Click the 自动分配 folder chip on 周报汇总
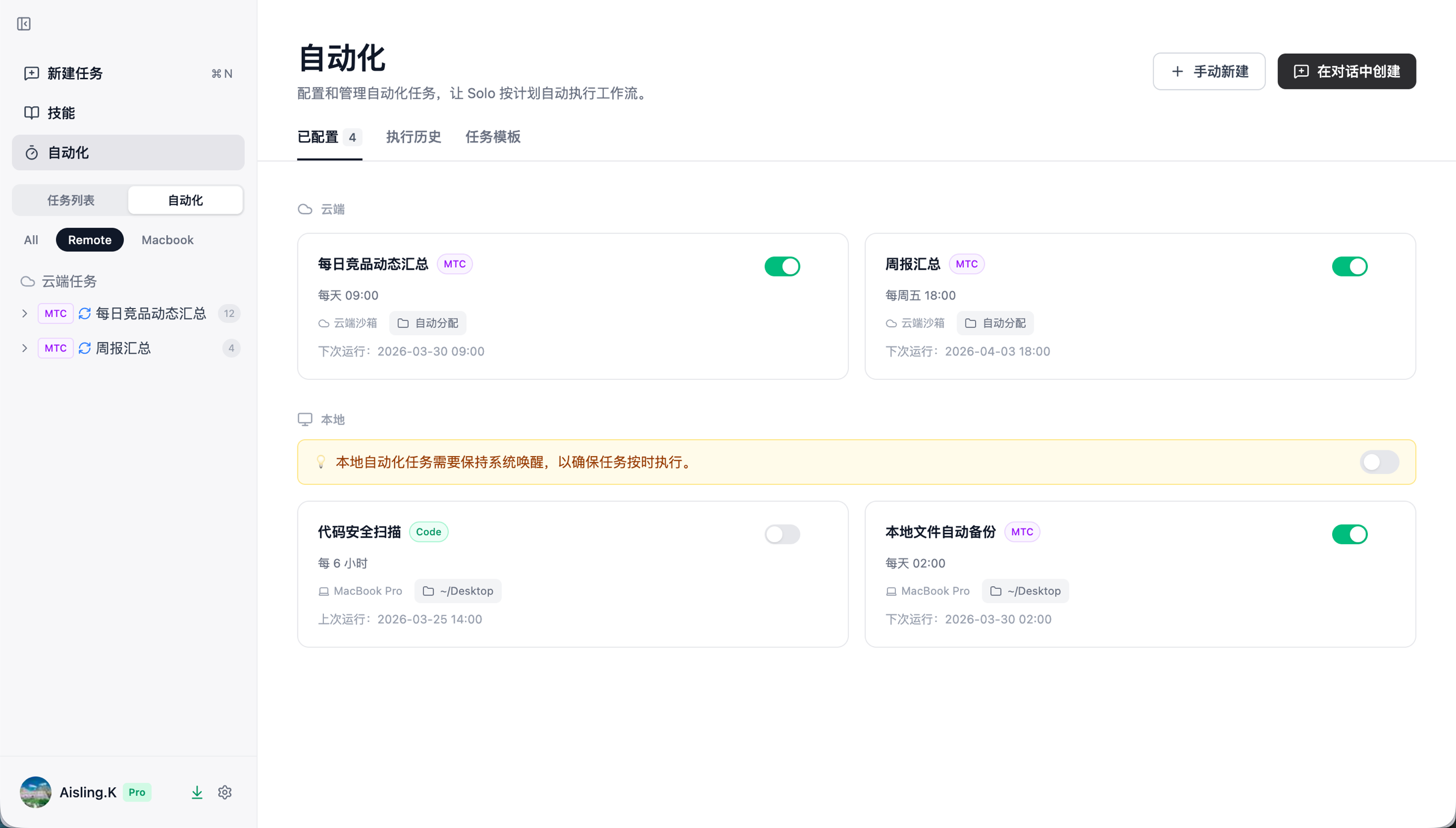 (994, 323)
